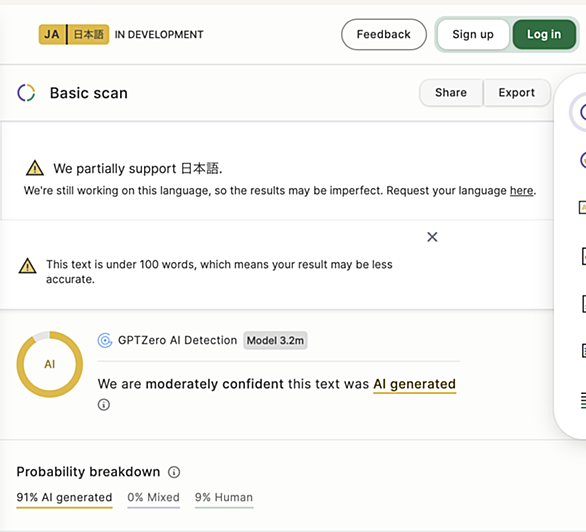Image resolution: width=586 pixels, height=532 pixels.
Task: Click the 日本語 language badge
Action: 89,34
